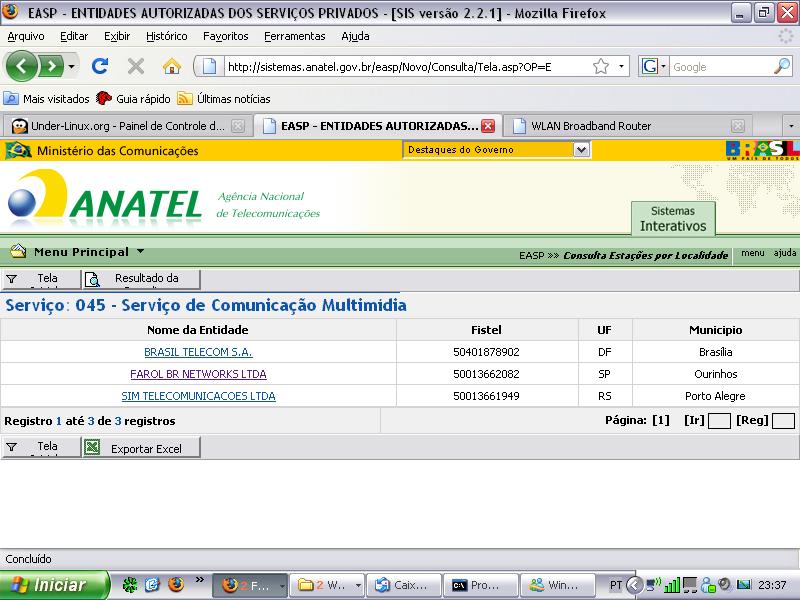Click the top Tela filter button

(x=41, y=279)
